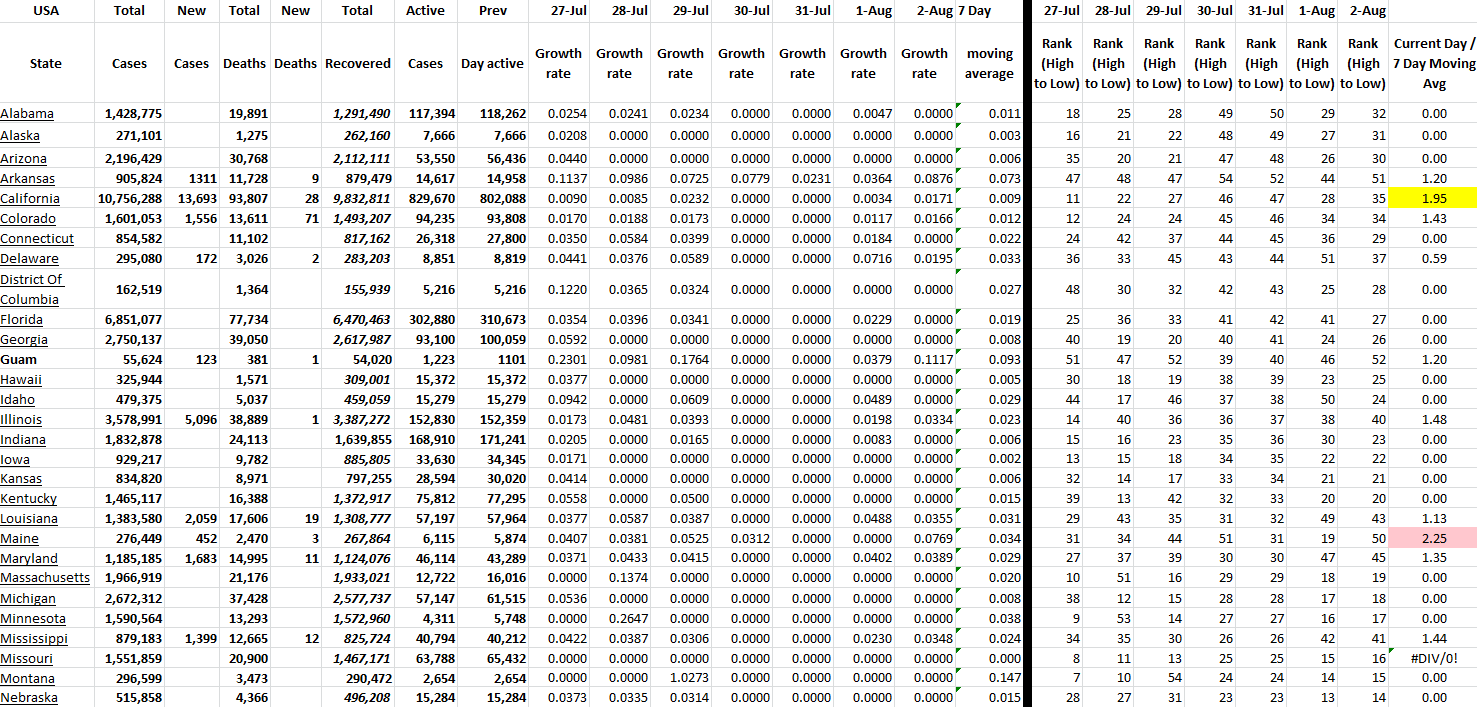Click the #DIV/0! error cell
Image resolution: width=1477 pixels, height=707 pixels.
(1433, 658)
